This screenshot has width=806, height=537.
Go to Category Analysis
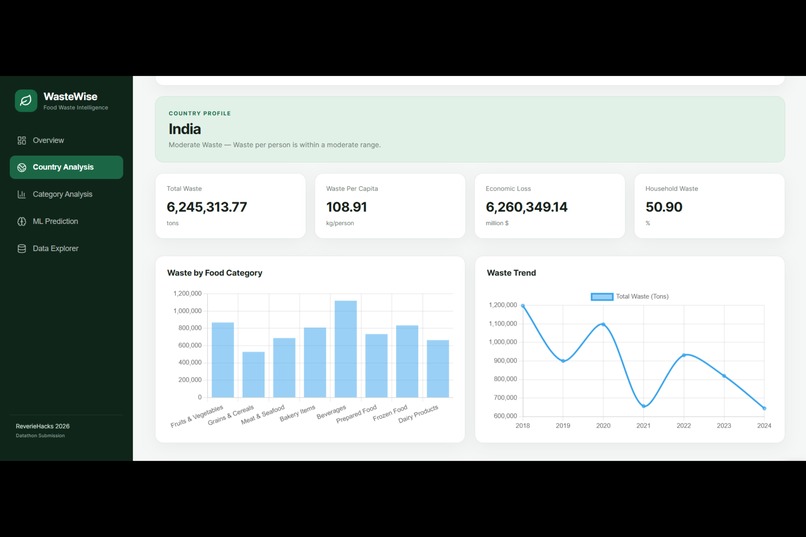coord(66,194)
